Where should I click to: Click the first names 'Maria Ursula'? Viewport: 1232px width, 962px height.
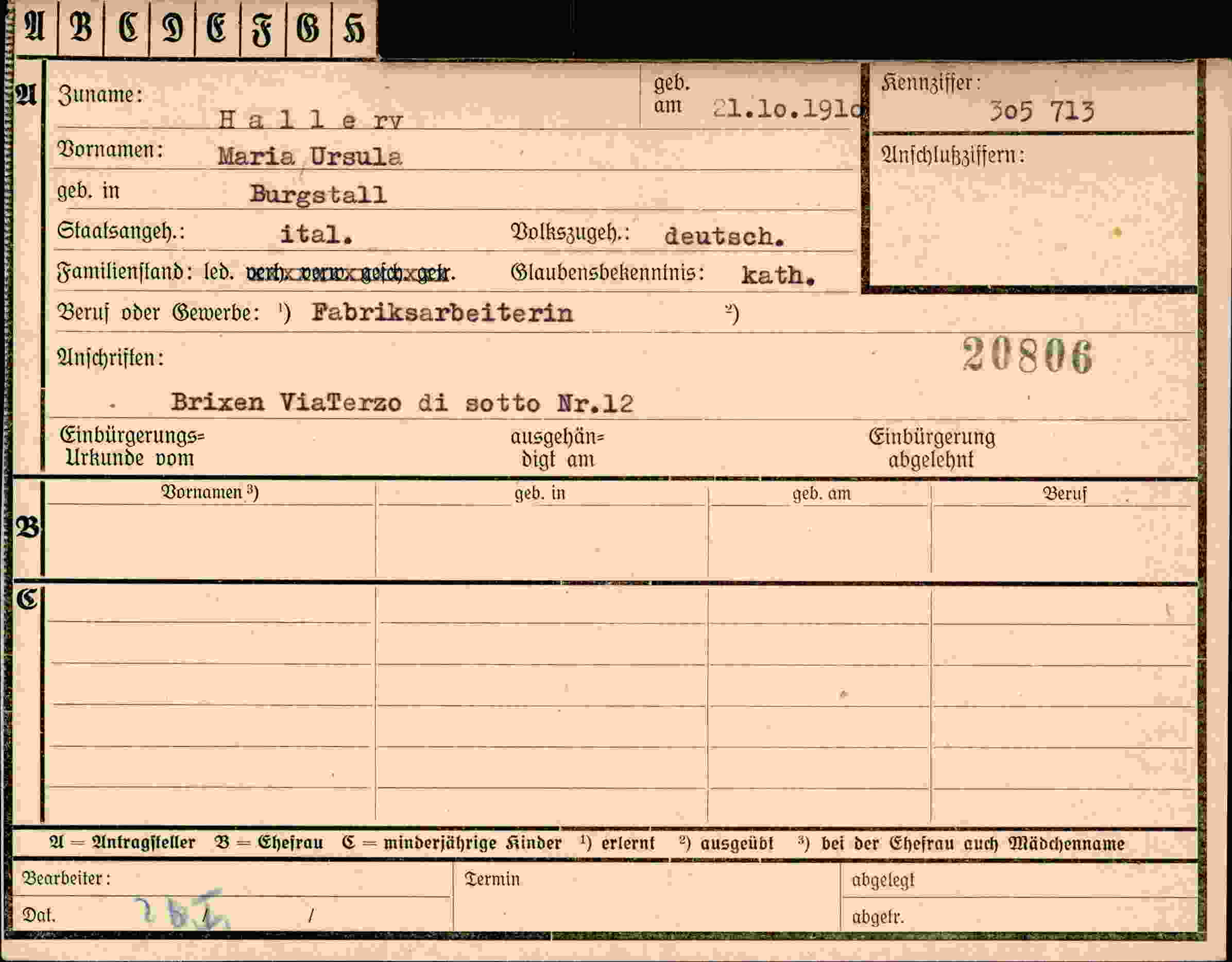coord(310,156)
